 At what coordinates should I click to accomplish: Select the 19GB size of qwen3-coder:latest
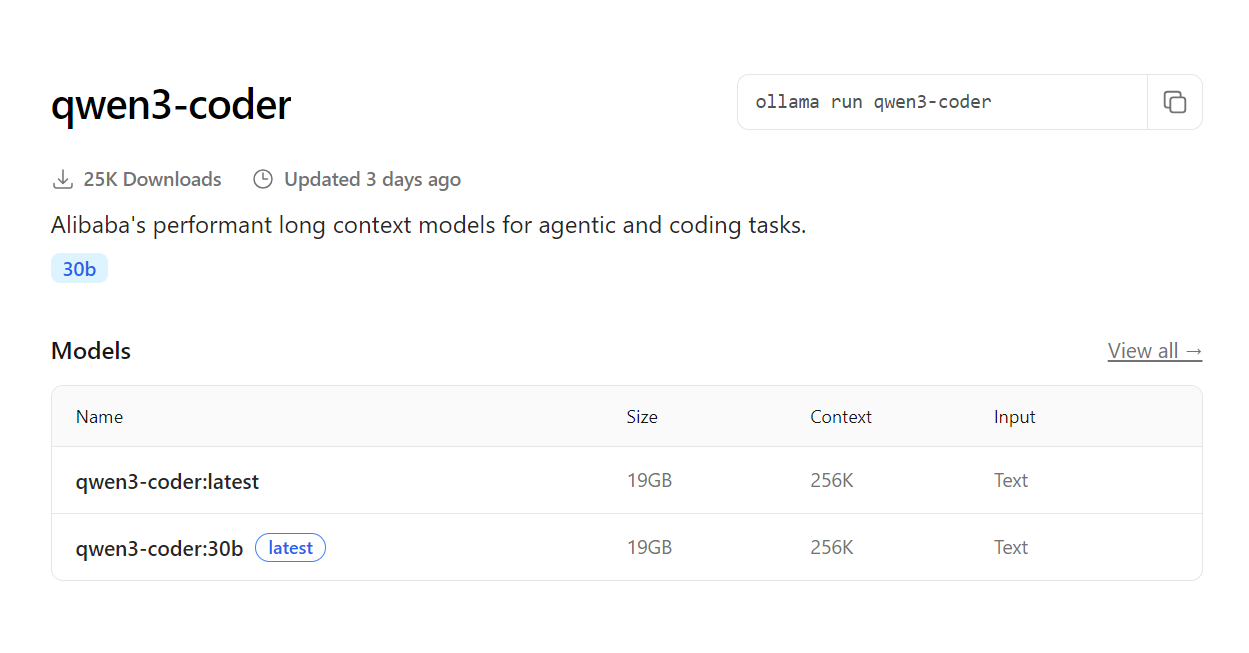[650, 480]
